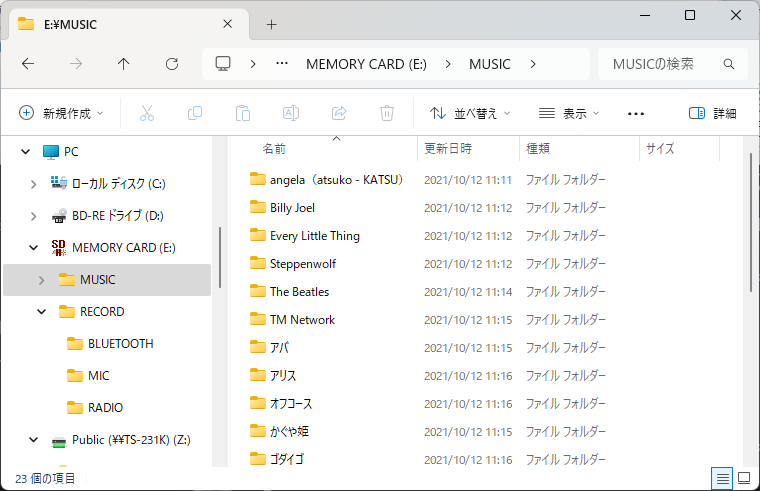760x491 pixels.
Task: Go back with the left arrow button
Action: pos(28,64)
